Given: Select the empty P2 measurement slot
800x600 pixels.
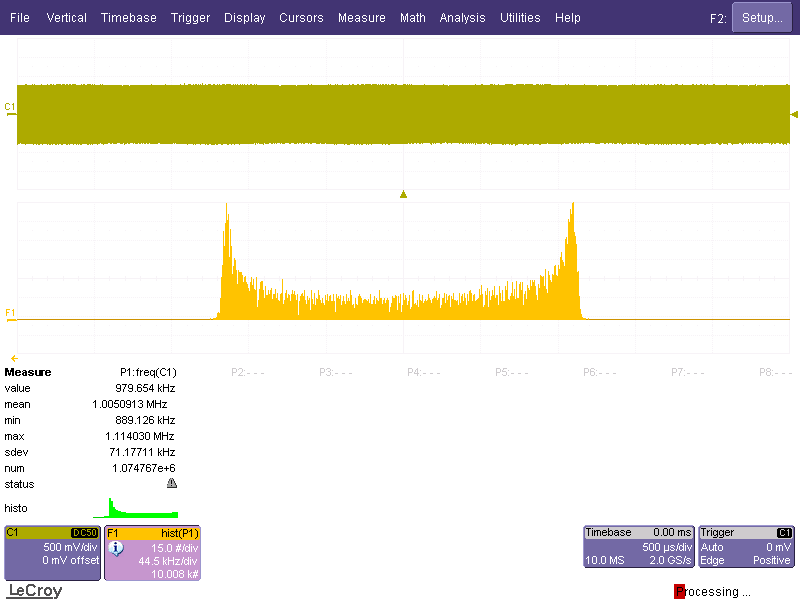Looking at the screenshot, I should (247, 372).
